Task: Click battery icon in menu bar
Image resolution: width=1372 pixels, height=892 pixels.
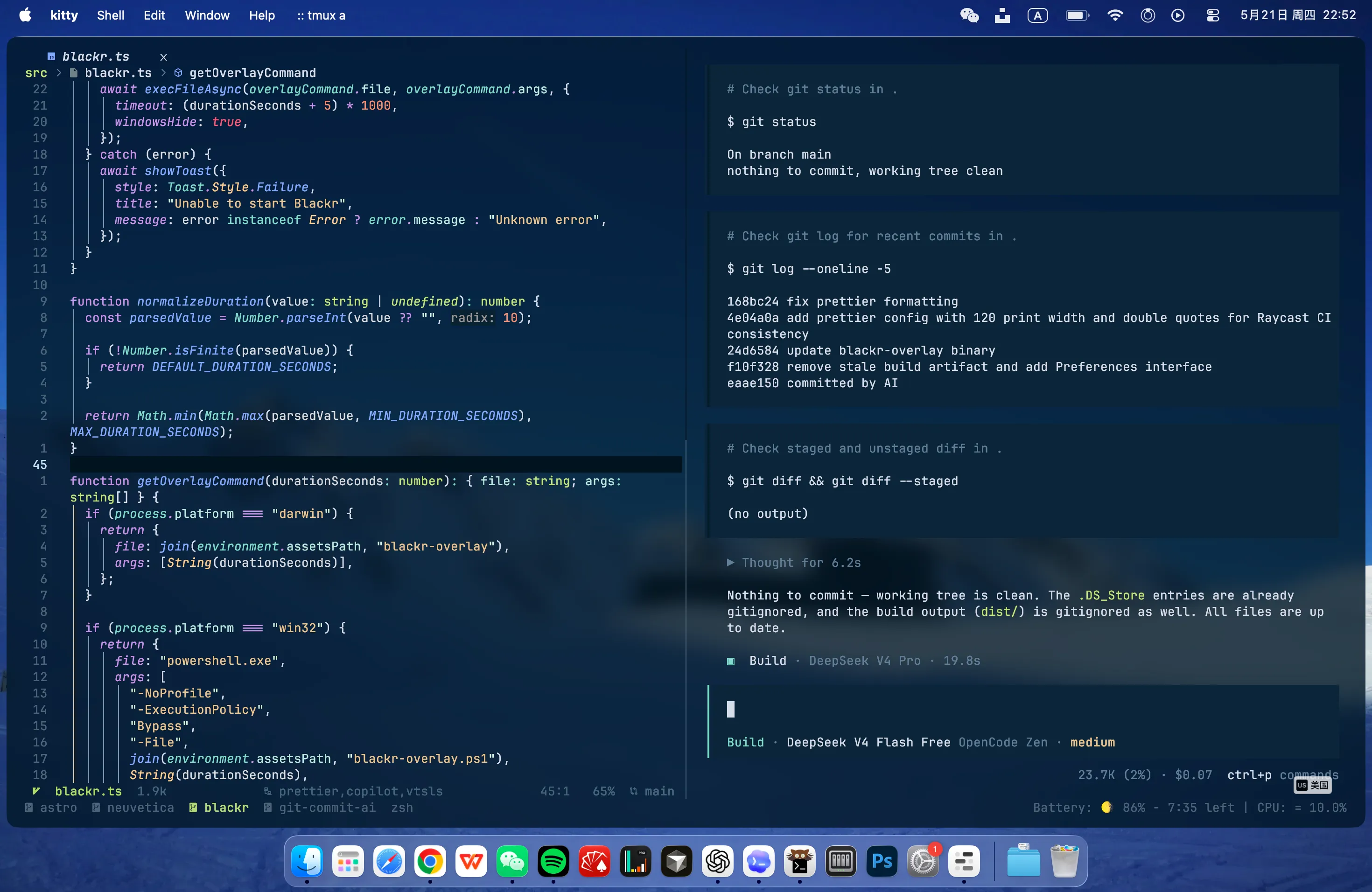Action: pos(1077,15)
